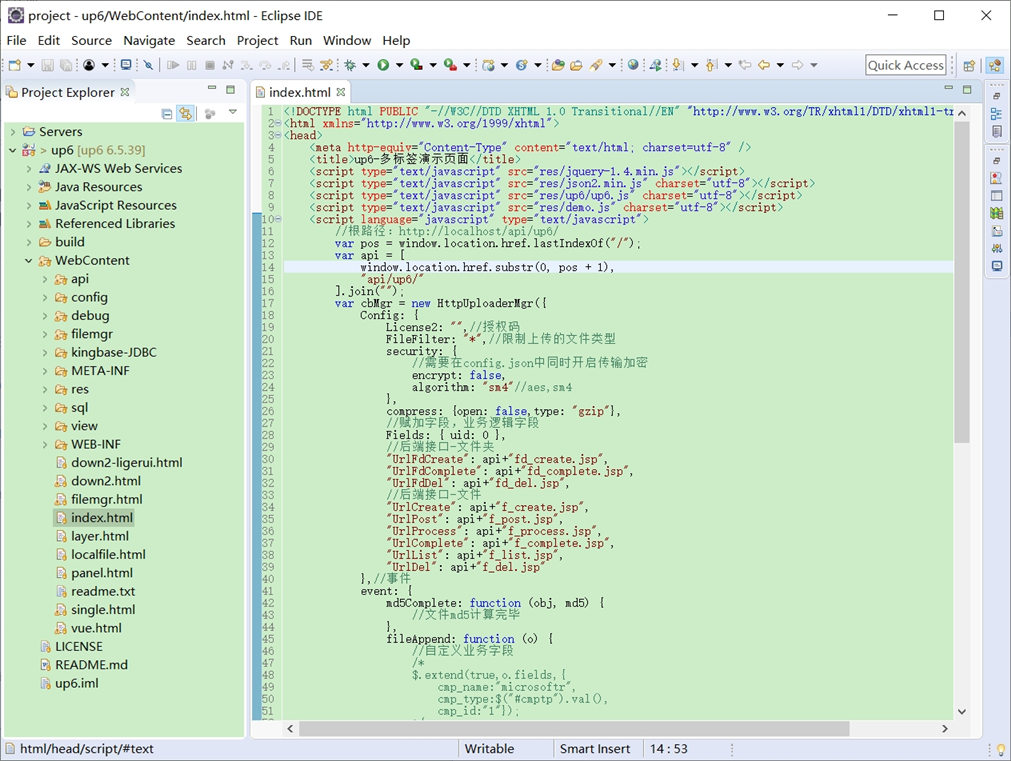Collapse all folders using Project Explorer's Collapse All icon
Viewport: 1011px width, 761px height.
[167, 112]
